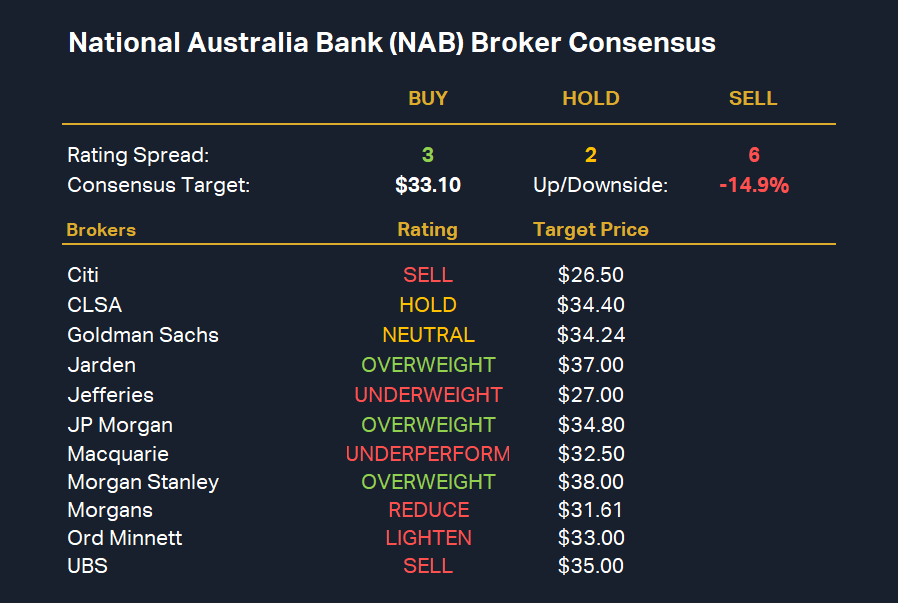
Task: Click the HOLD column header
Action: tap(591, 98)
